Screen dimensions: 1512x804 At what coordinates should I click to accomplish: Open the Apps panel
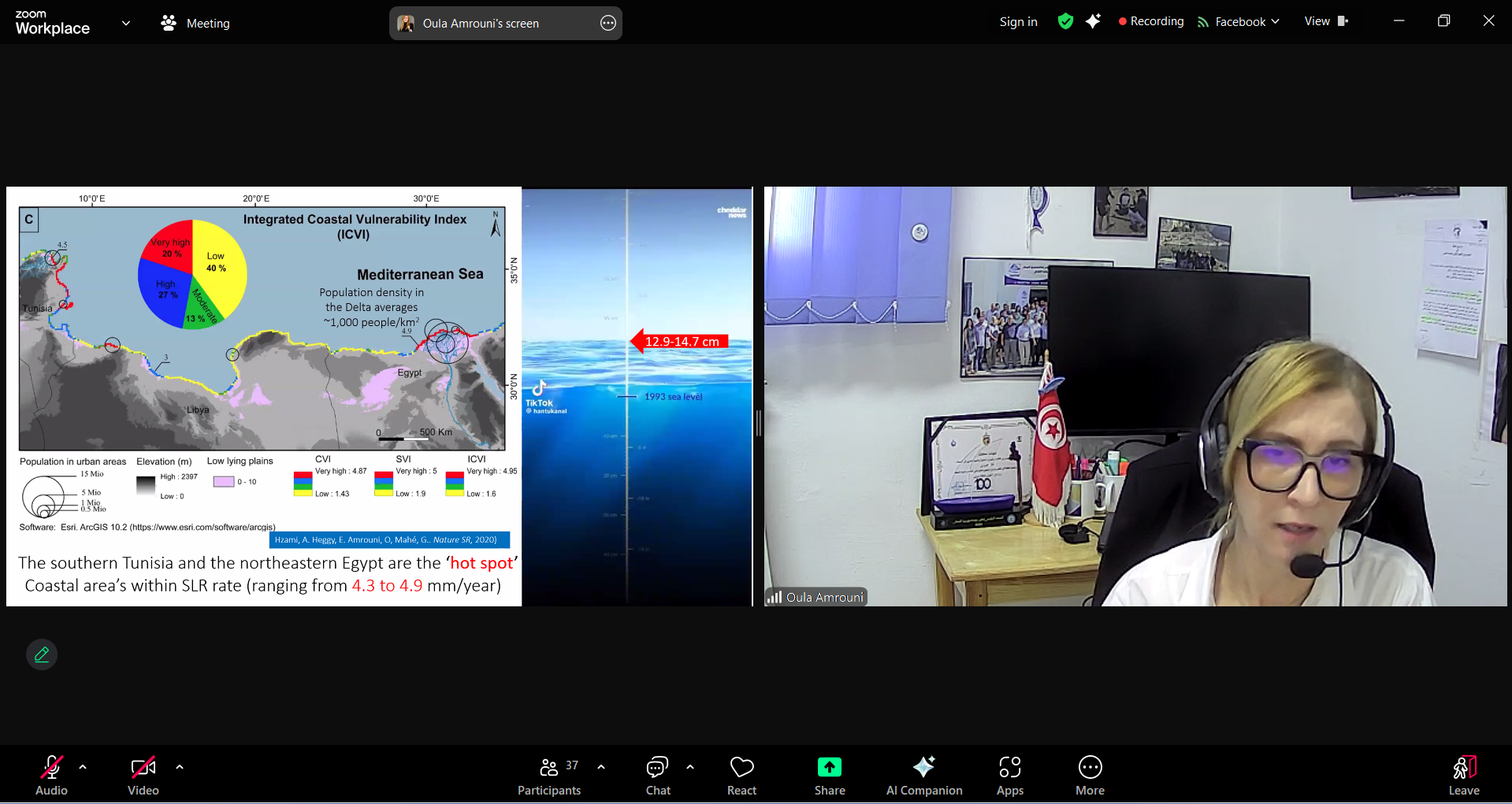point(1009,776)
